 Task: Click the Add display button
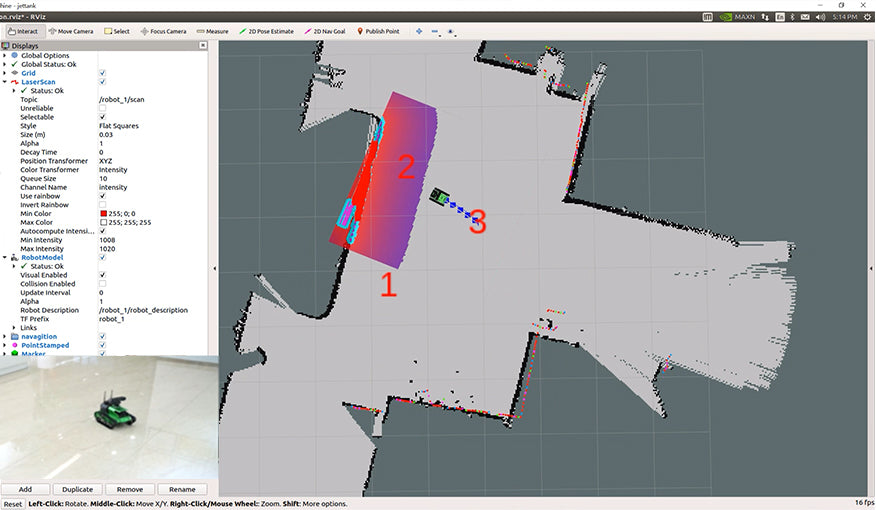tap(25, 489)
